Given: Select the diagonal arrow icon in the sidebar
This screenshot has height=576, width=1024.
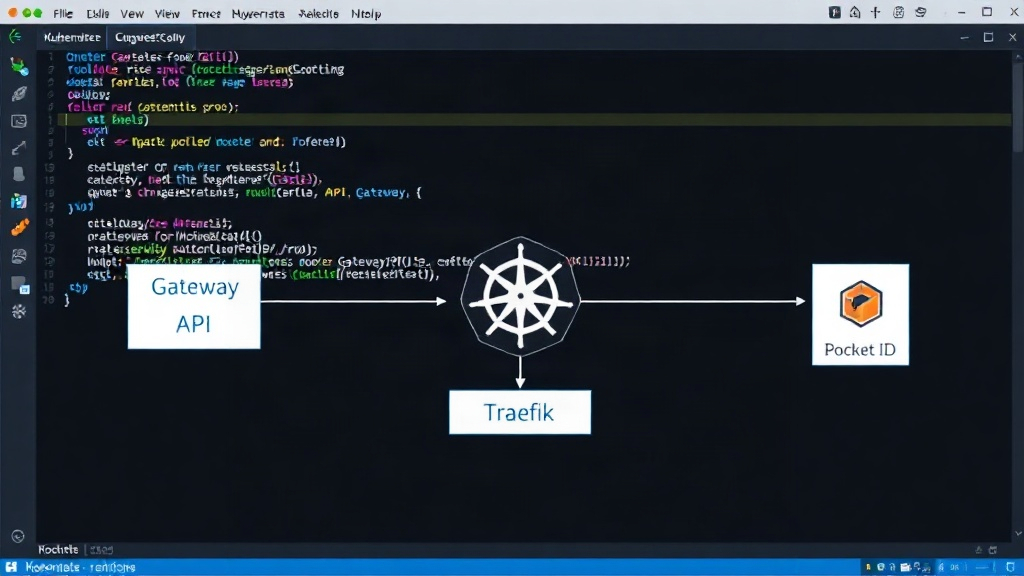Looking at the screenshot, I should (x=19, y=148).
